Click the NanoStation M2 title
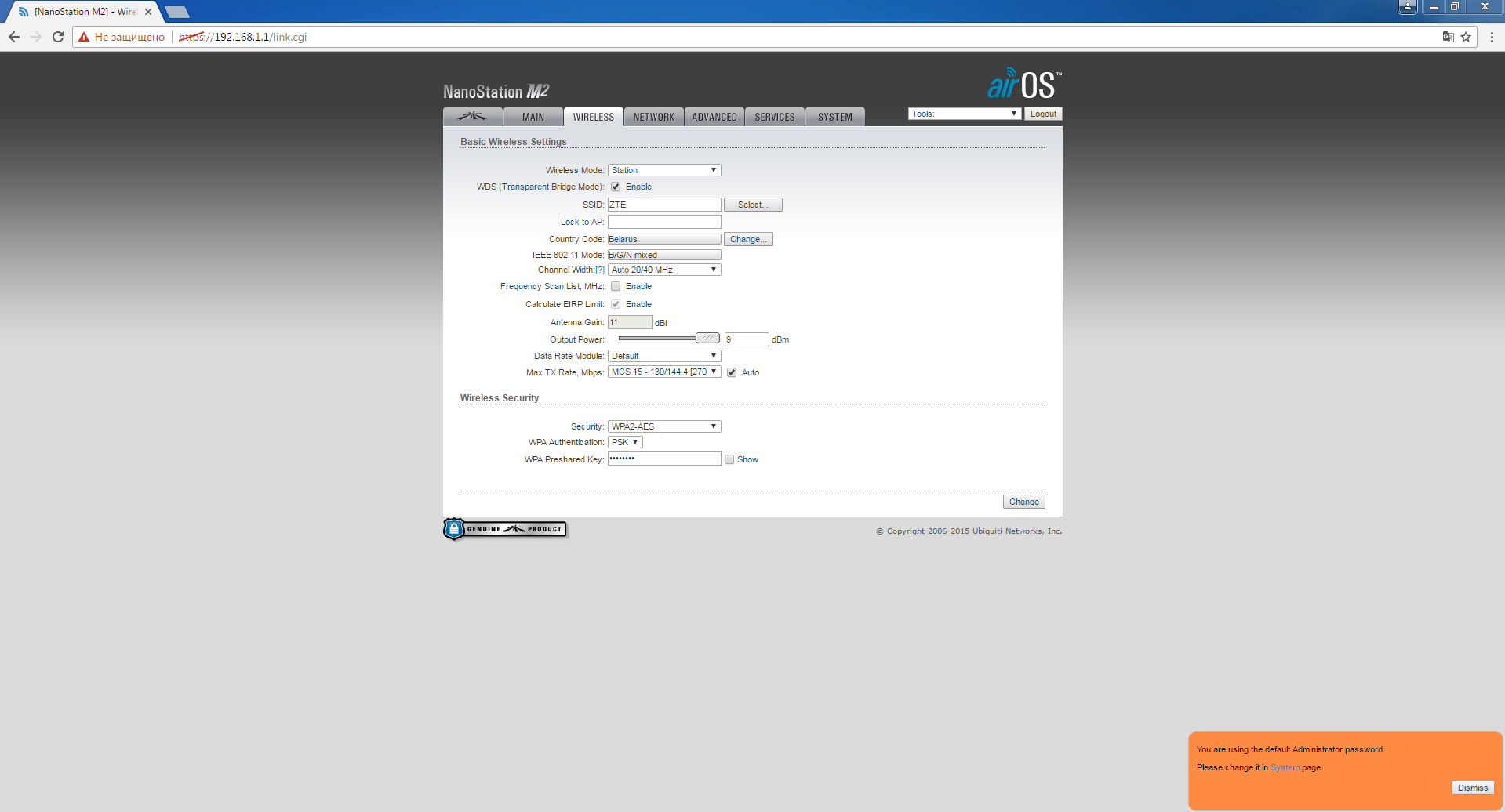Screen dimensions: 1505x812 point(496,92)
